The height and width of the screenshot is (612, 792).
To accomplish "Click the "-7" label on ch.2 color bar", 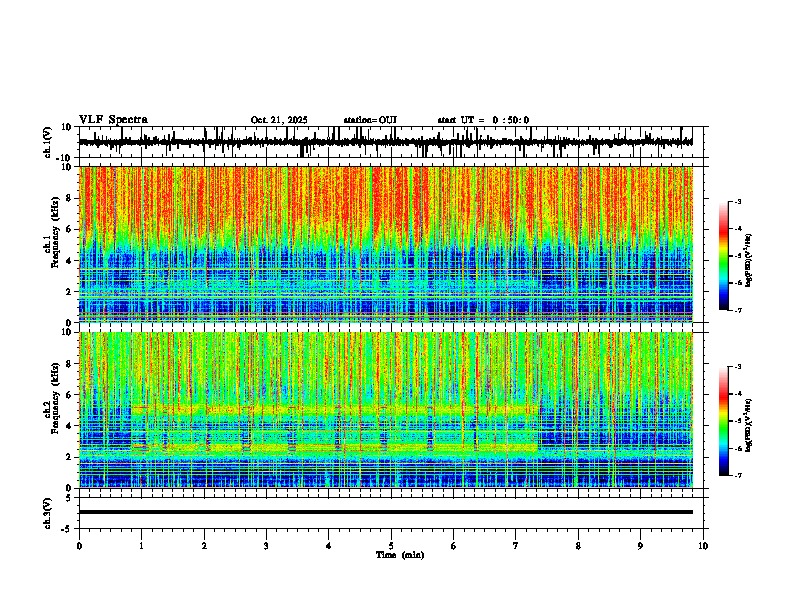I will pyautogui.click(x=737, y=475).
